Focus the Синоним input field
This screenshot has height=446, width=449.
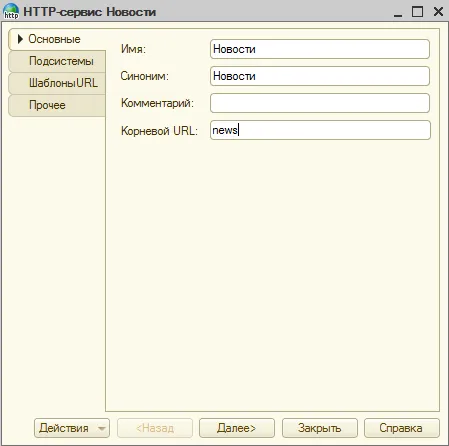tap(320, 76)
